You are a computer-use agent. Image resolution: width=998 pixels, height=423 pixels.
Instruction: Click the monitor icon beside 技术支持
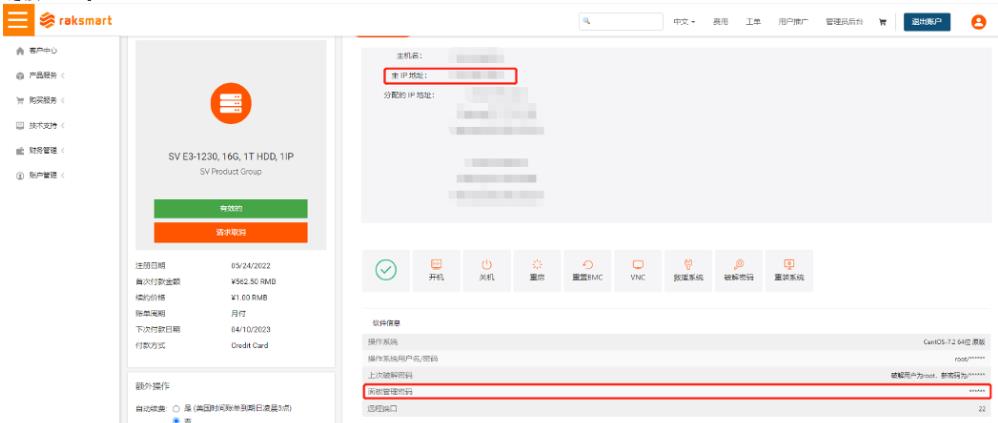point(20,125)
